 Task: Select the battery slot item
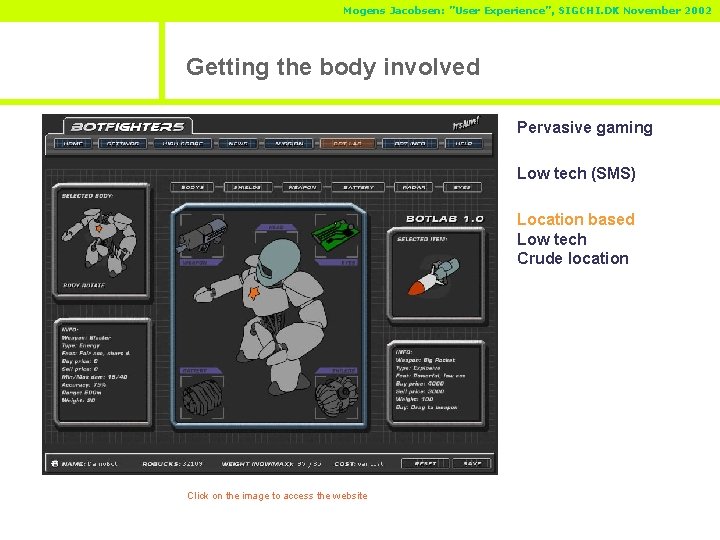coord(202,397)
